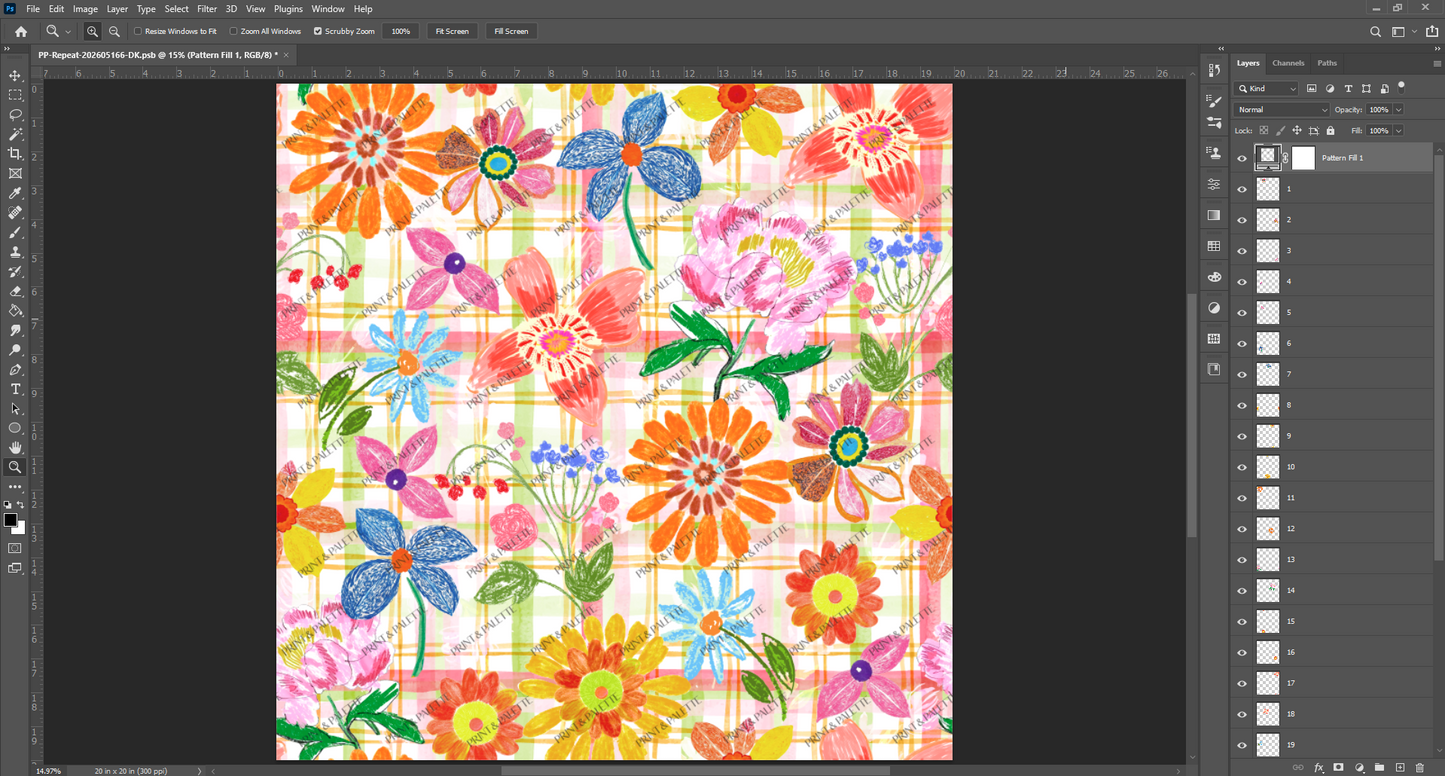Select the Eraser tool

[x=15, y=291]
